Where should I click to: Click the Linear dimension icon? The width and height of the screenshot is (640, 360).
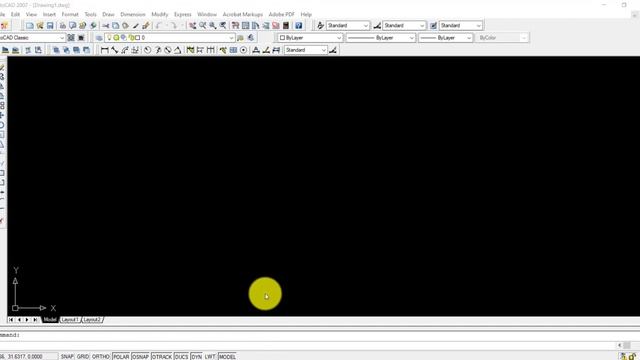pos(104,50)
